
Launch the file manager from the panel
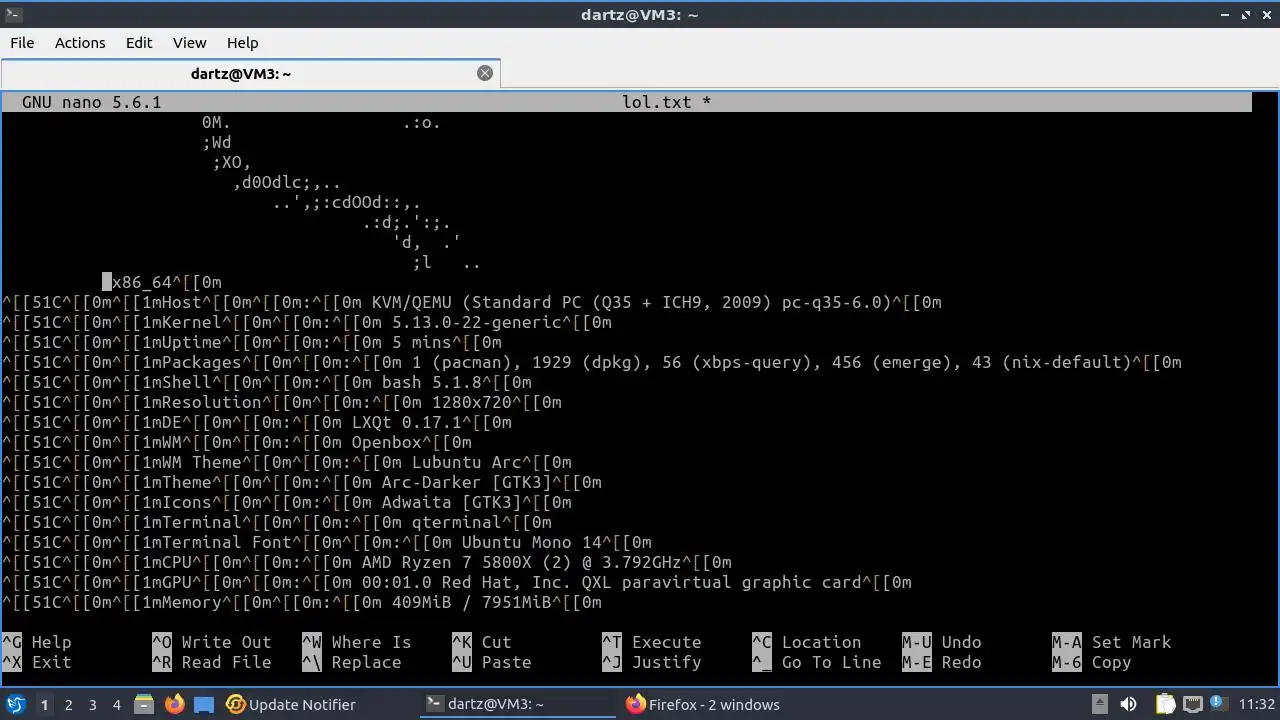(x=143, y=704)
